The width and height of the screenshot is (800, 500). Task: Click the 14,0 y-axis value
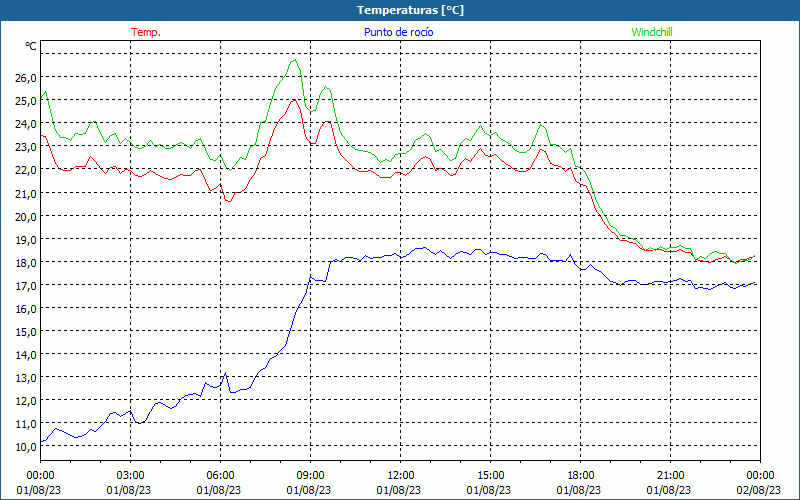26,355
